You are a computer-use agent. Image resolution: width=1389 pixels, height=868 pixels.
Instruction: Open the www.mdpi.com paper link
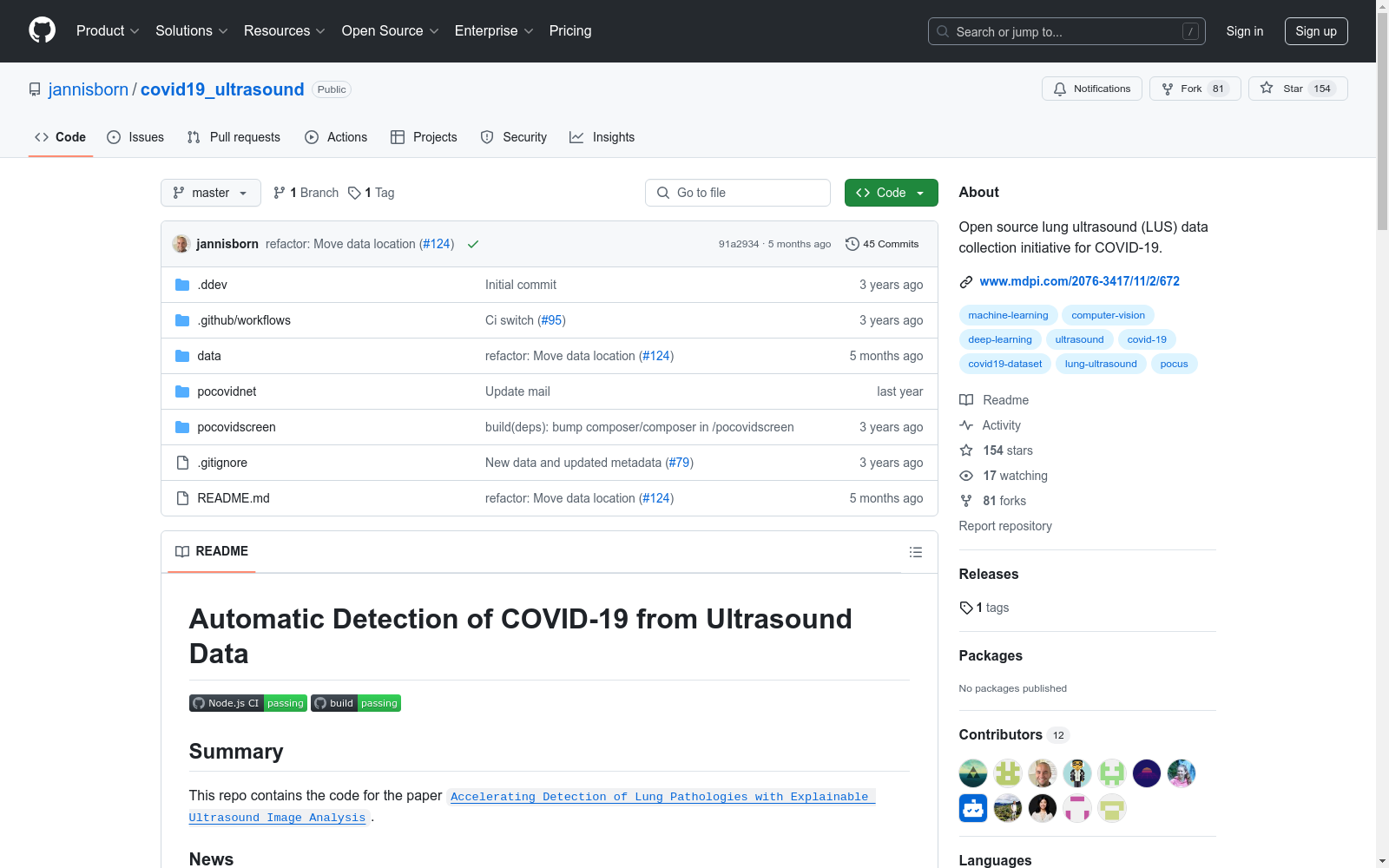point(1079,281)
